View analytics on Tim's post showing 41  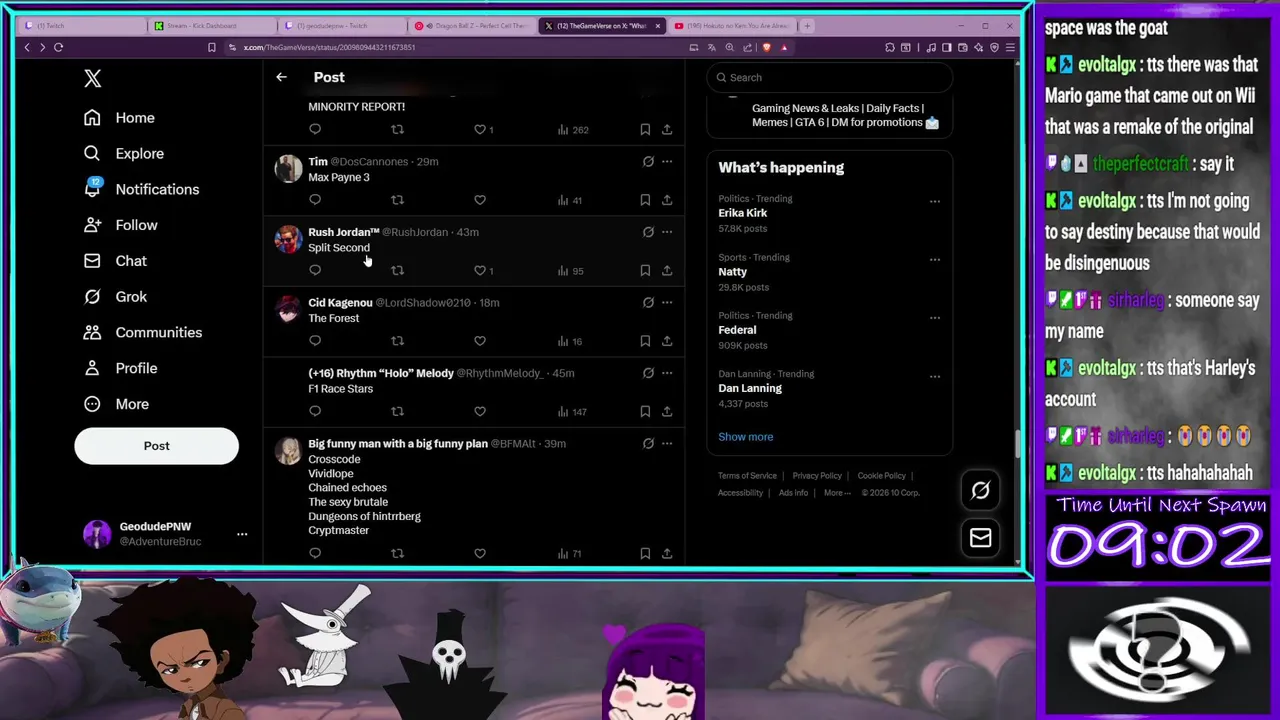[570, 200]
